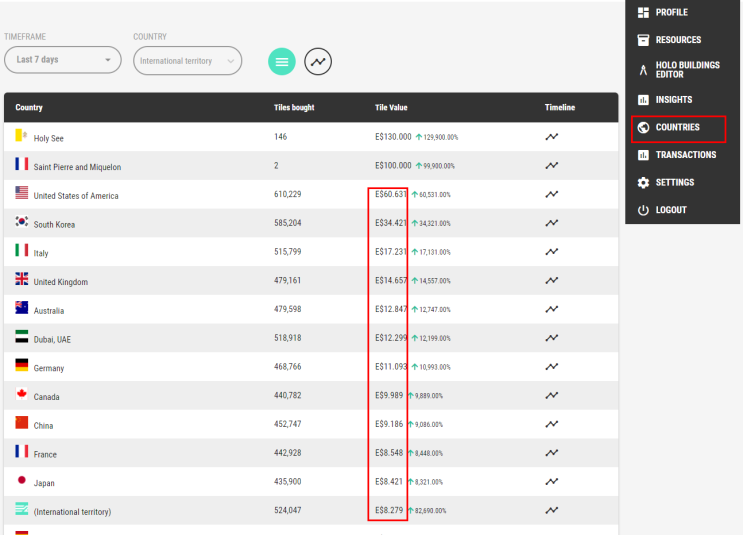Screen dimensions: 743x535
Task: Select the 'China' country name
Action: coord(44,426)
